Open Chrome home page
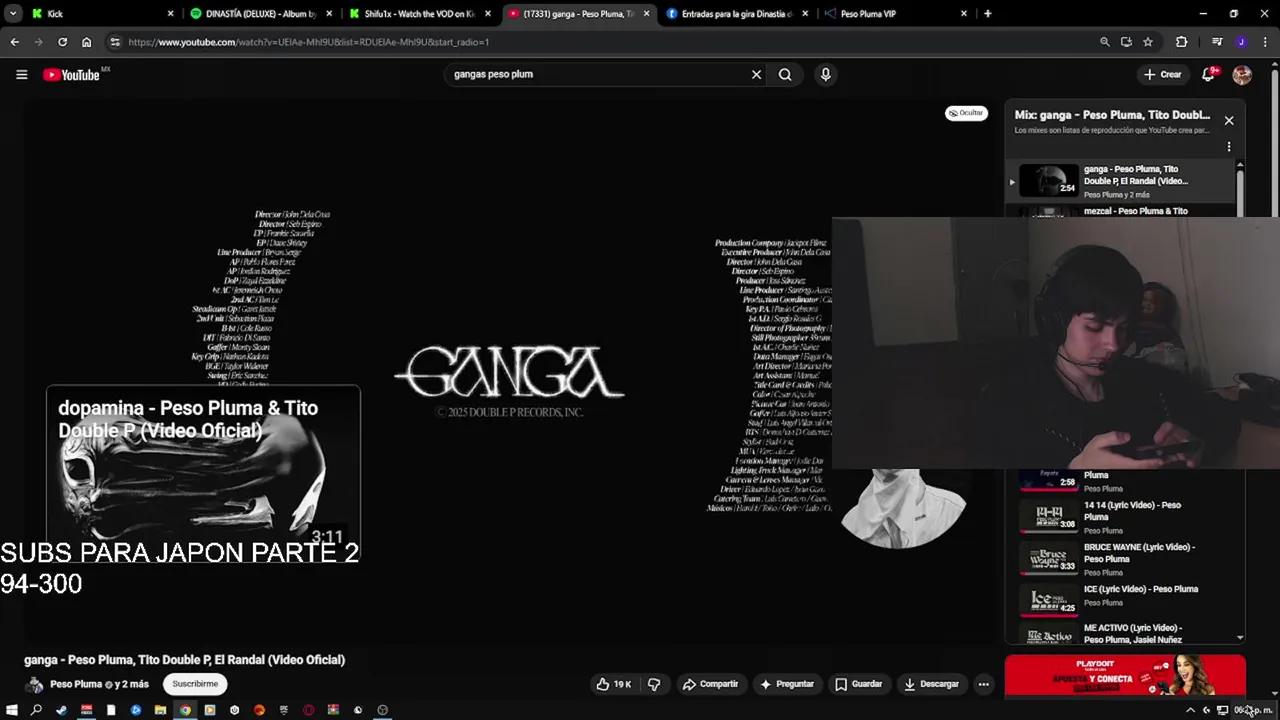 pyautogui.click(x=86, y=42)
